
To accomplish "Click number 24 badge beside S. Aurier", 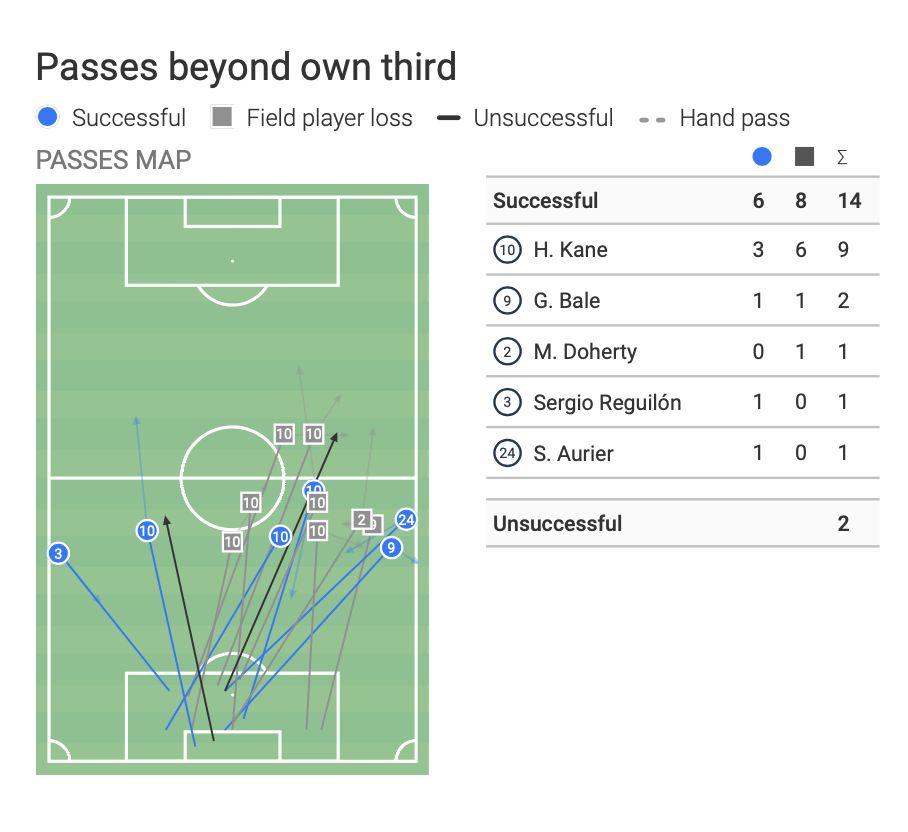I will [507, 454].
